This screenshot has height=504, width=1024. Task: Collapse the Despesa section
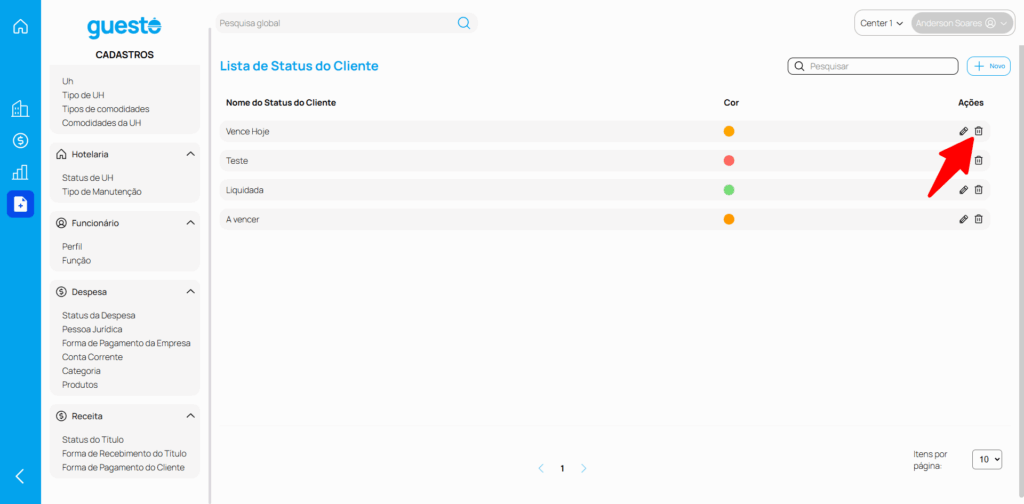pos(190,292)
